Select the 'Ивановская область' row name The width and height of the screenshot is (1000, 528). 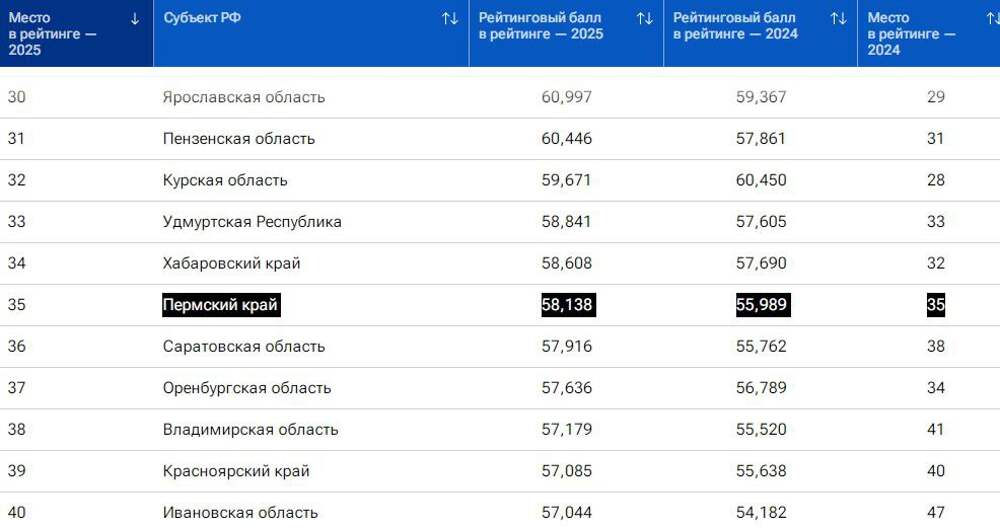click(240, 512)
